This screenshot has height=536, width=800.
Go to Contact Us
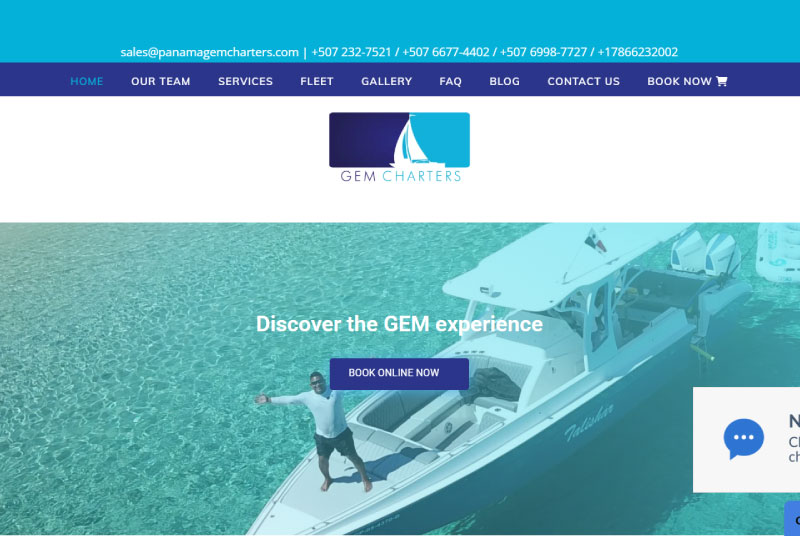coord(584,81)
